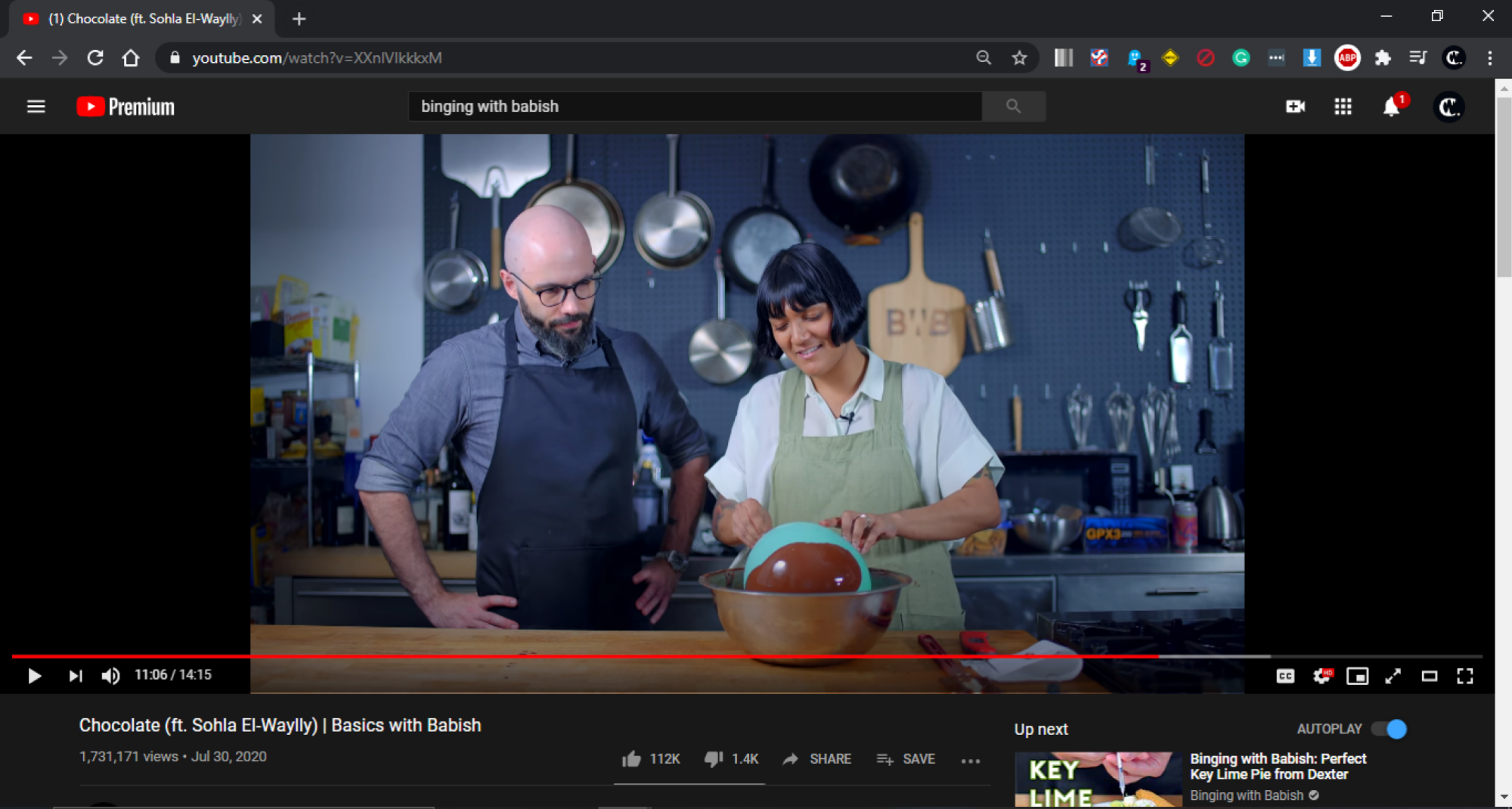
Task: Toggle the AUTOPLAY switch off
Action: pyautogui.click(x=1390, y=729)
